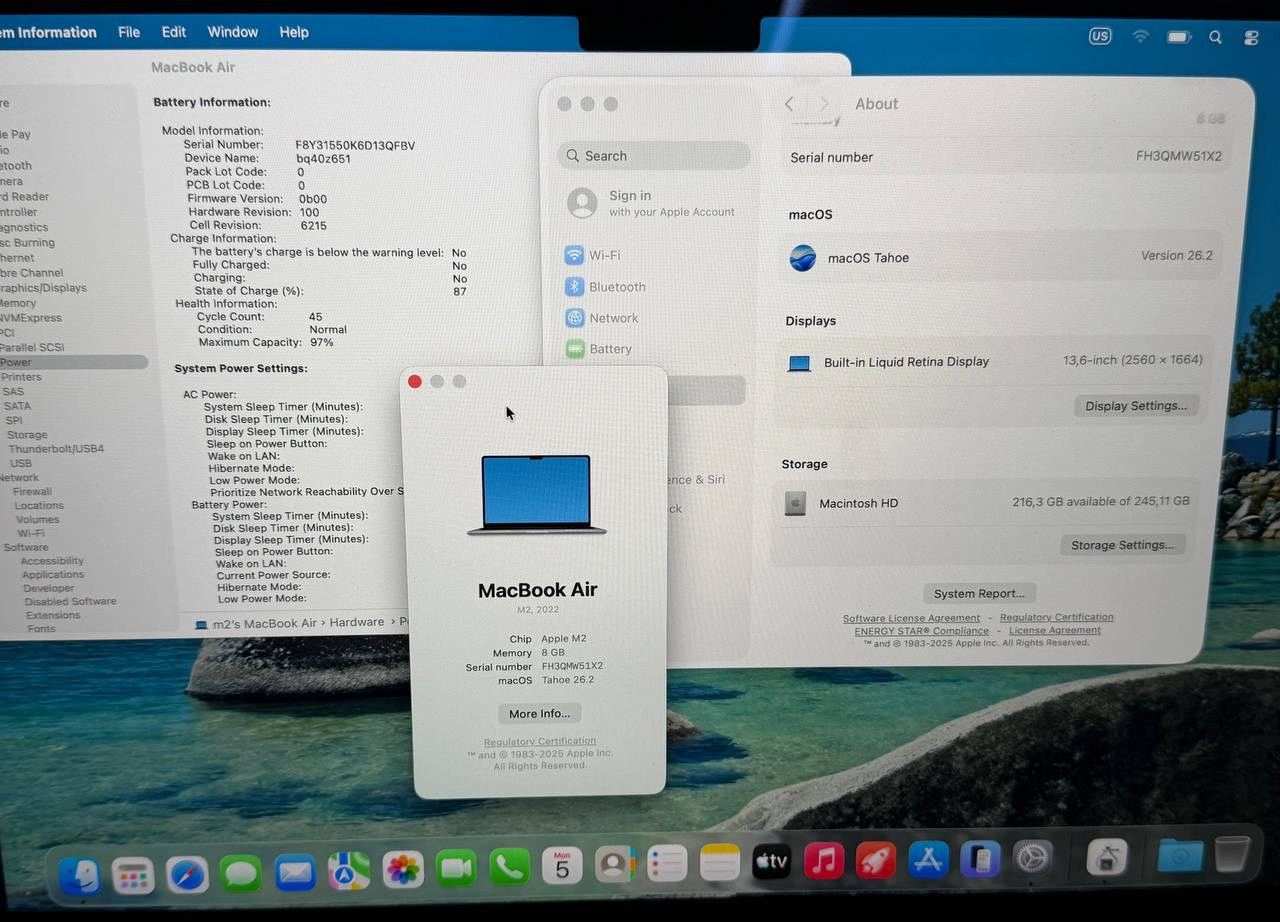The height and width of the screenshot is (922, 1280).
Task: Click the Display Settings... button
Action: tap(1136, 406)
